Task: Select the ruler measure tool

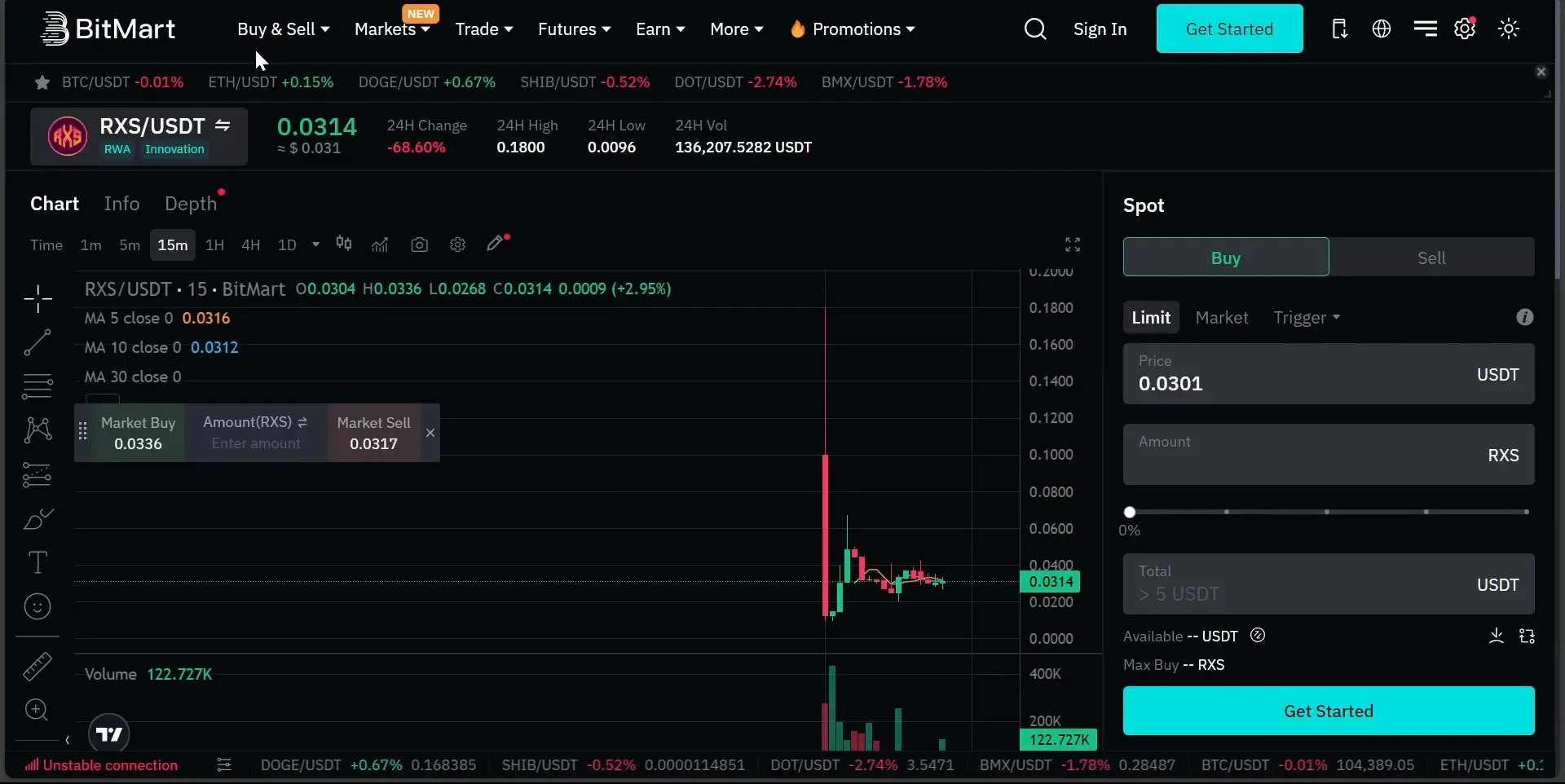Action: pyautogui.click(x=37, y=666)
